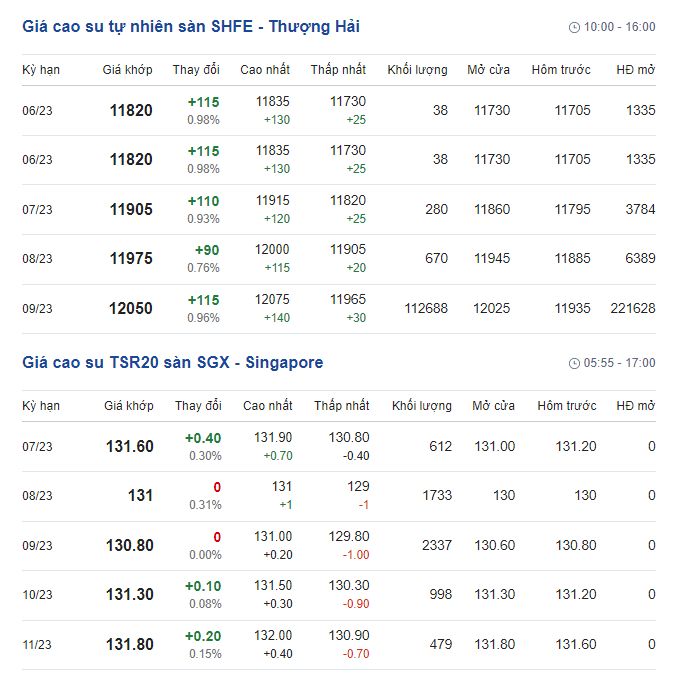Click the Cao nhất header in SHFE table
Viewport: 691px width, 698px height.
point(265,70)
